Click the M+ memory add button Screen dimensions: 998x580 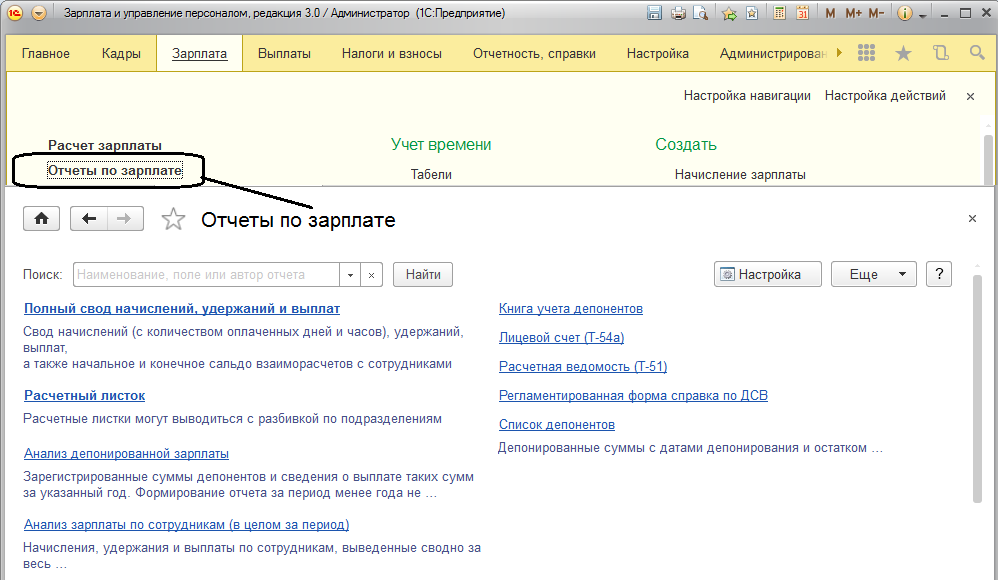pos(854,13)
